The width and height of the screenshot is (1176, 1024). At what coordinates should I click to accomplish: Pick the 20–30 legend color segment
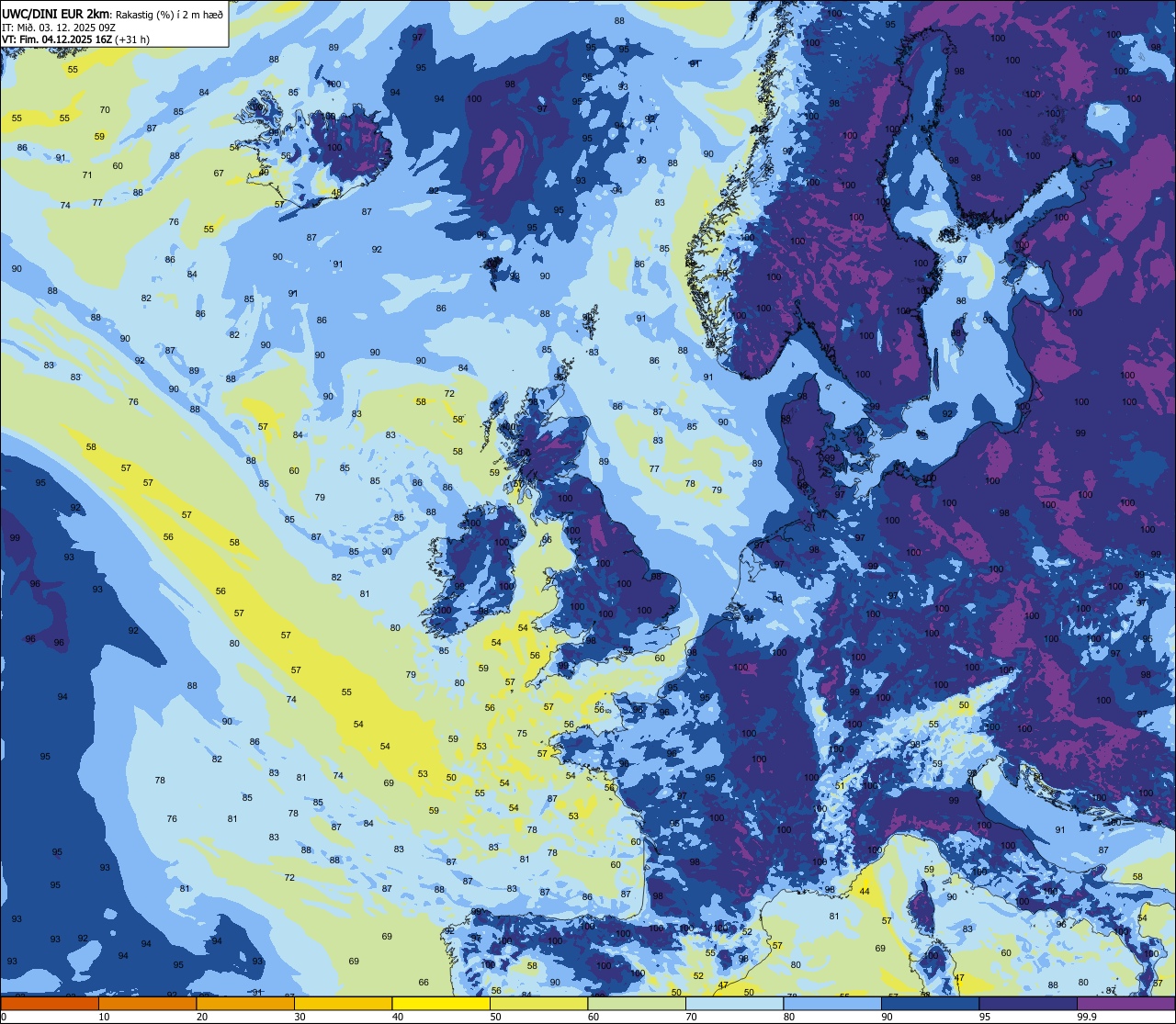(x=245, y=1004)
